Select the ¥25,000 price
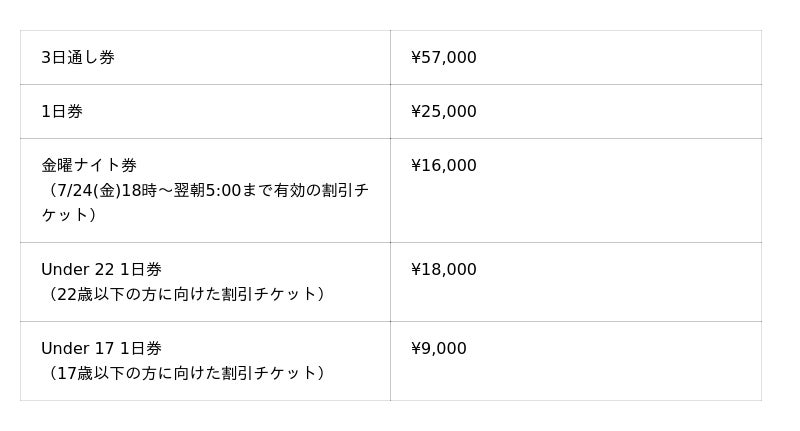The width and height of the screenshot is (800, 431). 443,112
